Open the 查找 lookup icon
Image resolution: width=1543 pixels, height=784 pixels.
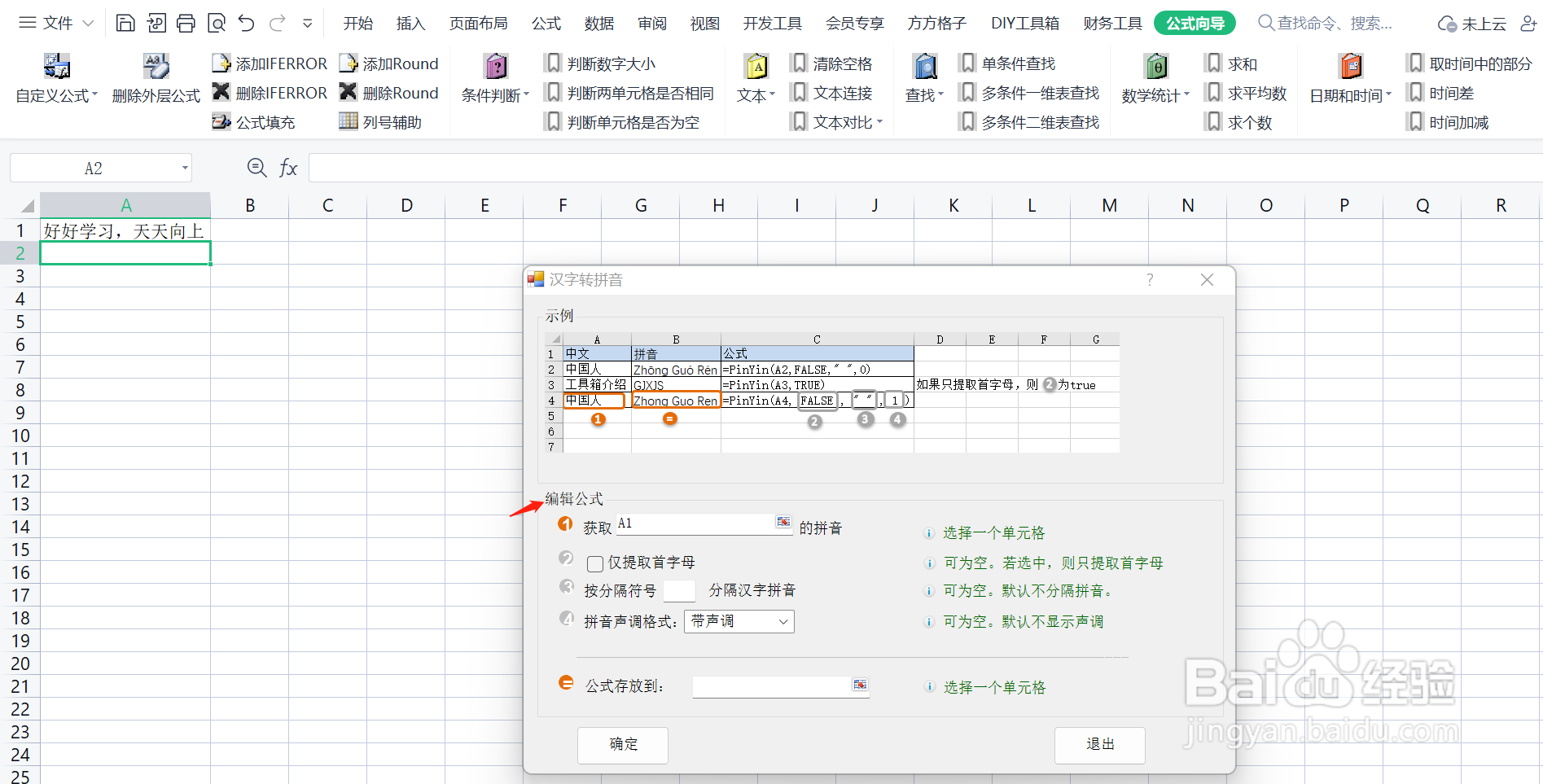[x=924, y=78]
